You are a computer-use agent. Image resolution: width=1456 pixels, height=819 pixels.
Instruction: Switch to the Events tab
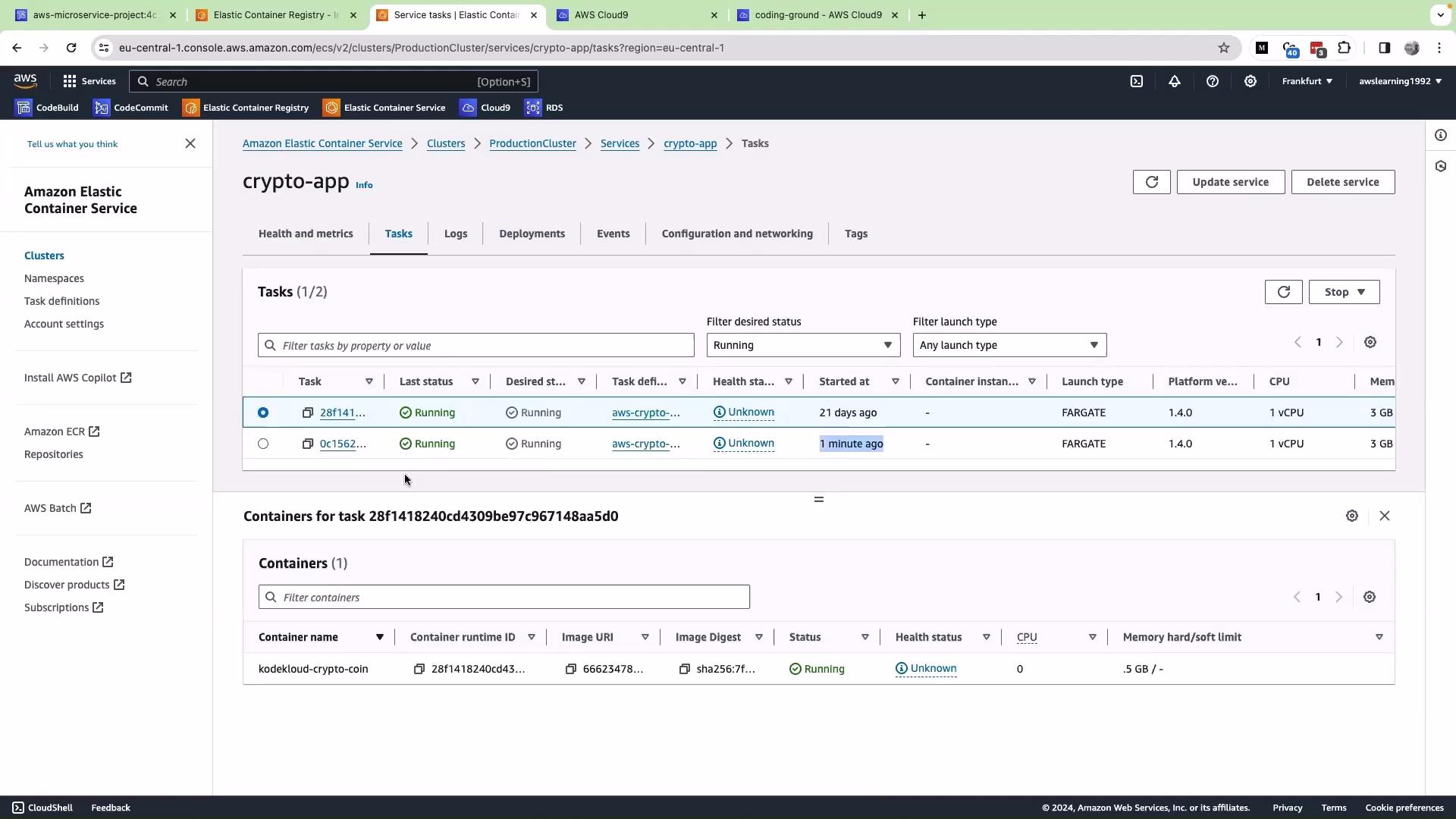613,234
